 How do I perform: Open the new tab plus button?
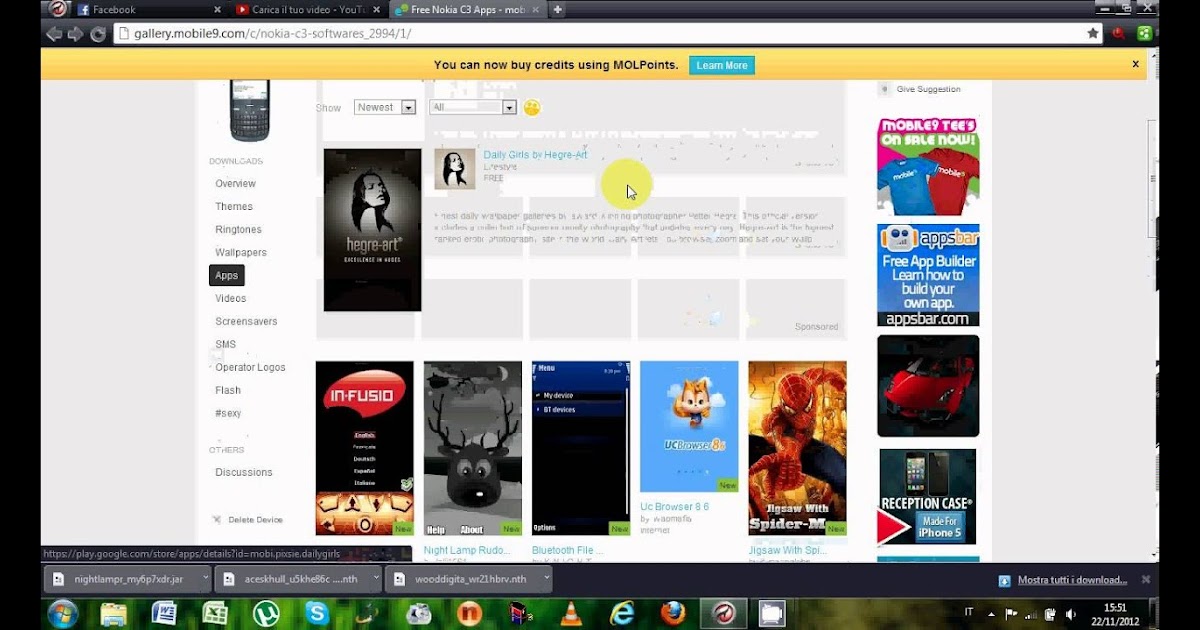pos(558,10)
